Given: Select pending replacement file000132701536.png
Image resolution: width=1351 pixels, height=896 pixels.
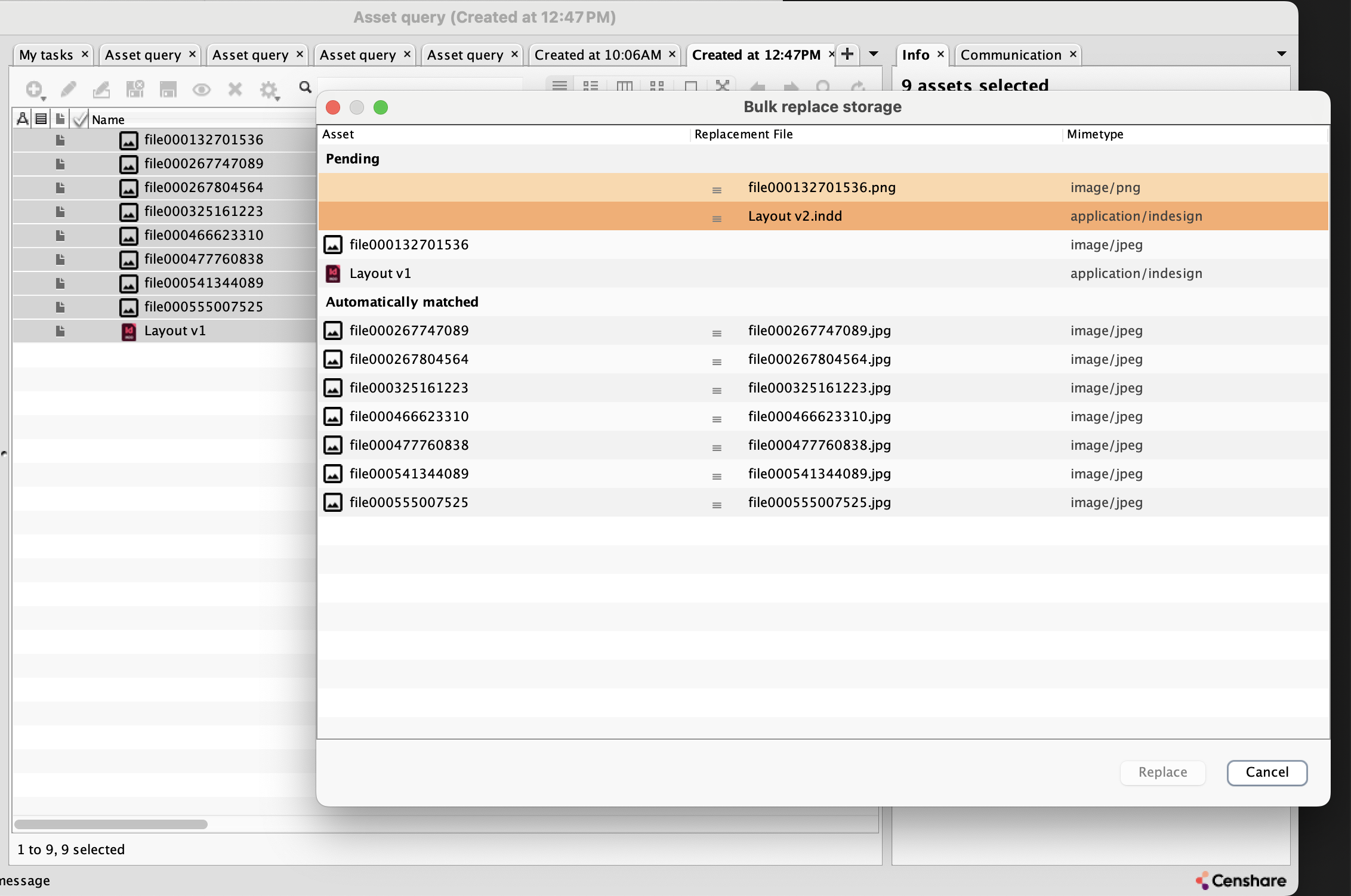Looking at the screenshot, I should 822,187.
